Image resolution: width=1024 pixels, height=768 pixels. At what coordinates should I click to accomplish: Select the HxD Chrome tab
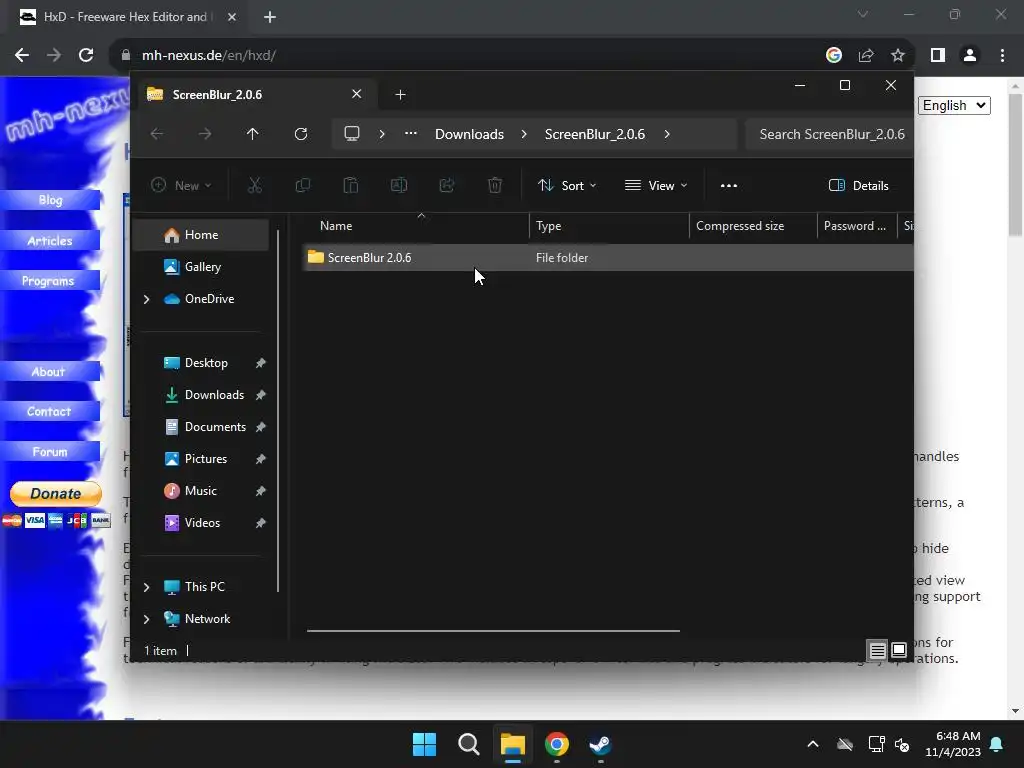pos(124,17)
